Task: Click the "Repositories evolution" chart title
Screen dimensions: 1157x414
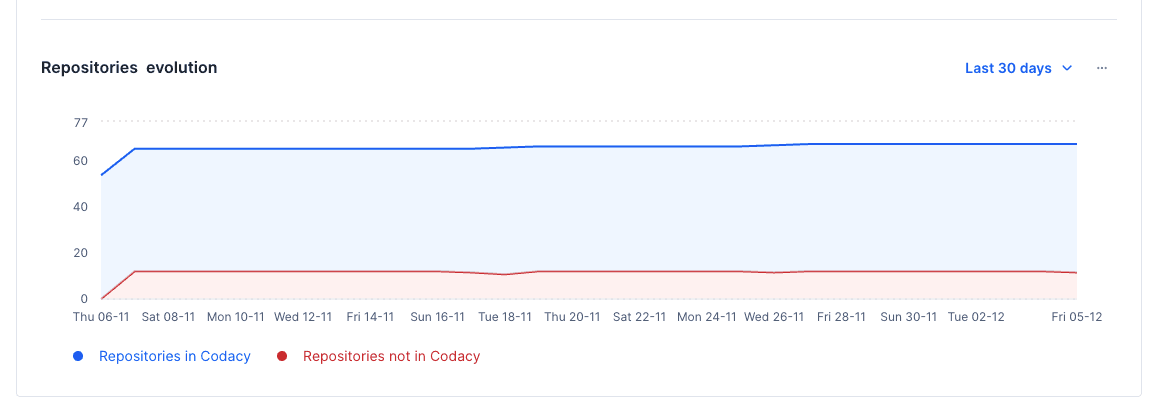Action: 129,68
